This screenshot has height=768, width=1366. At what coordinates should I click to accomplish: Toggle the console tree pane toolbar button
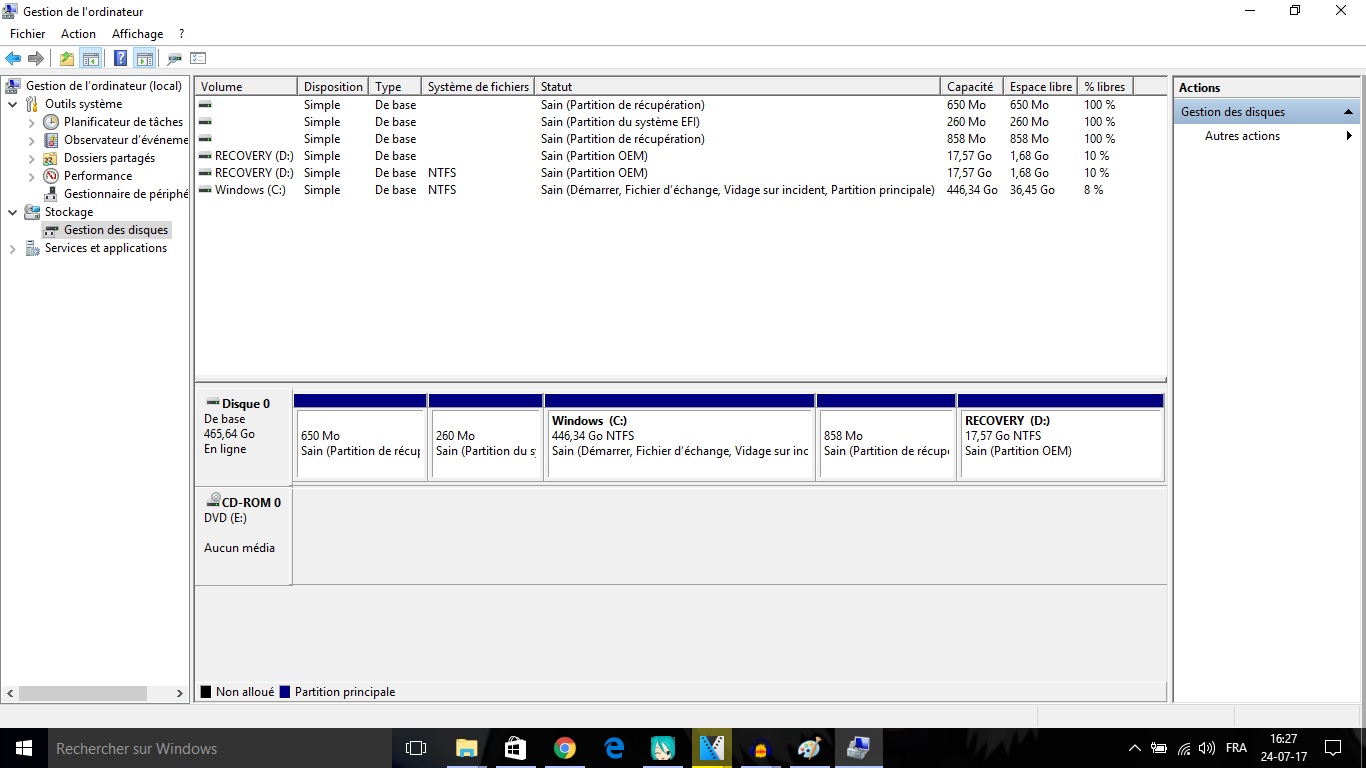[91, 59]
